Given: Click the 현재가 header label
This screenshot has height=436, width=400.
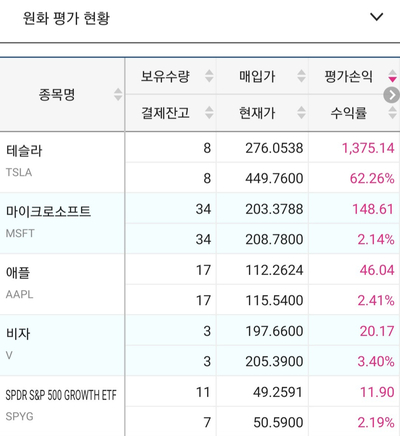Looking at the screenshot, I should point(257,113).
